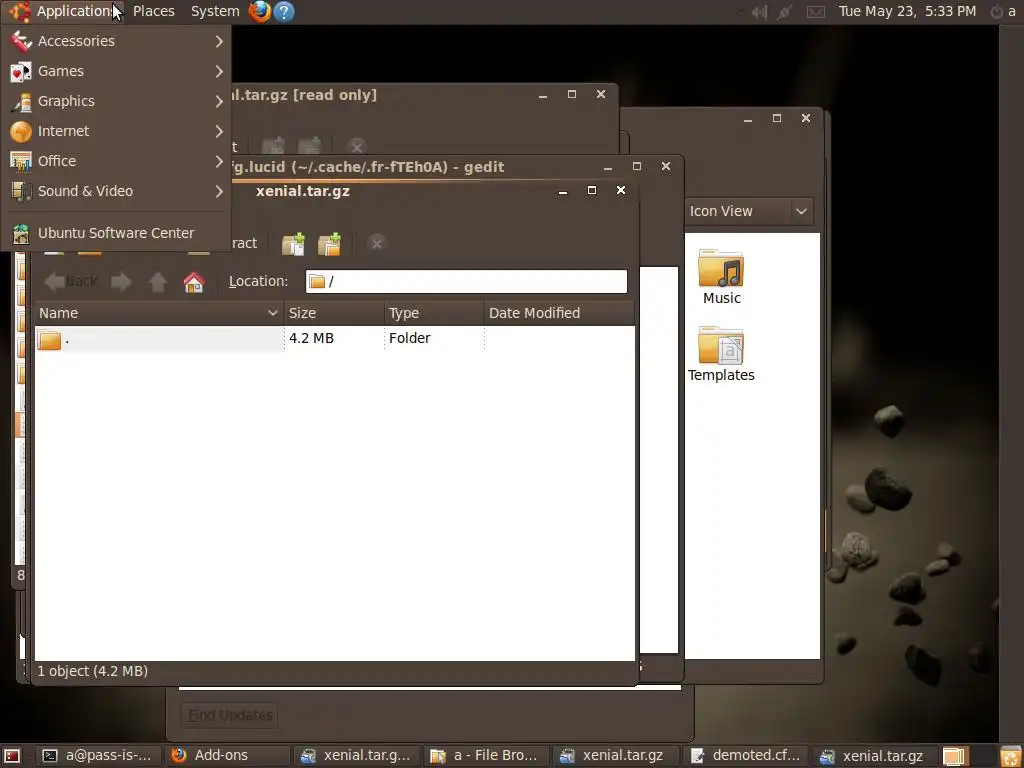Maximize the front xenial.tar.gz window
Image resolution: width=1024 pixels, height=768 pixels.
(592, 190)
